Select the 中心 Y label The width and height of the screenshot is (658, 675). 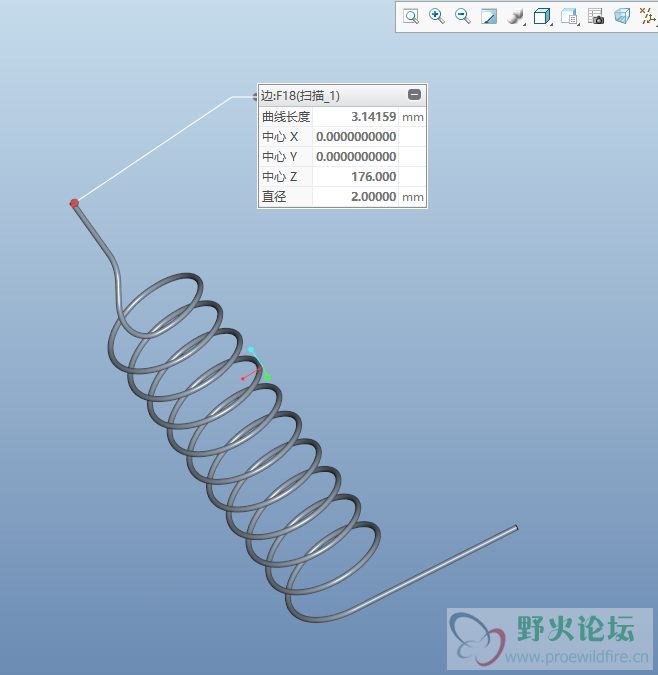(x=280, y=157)
